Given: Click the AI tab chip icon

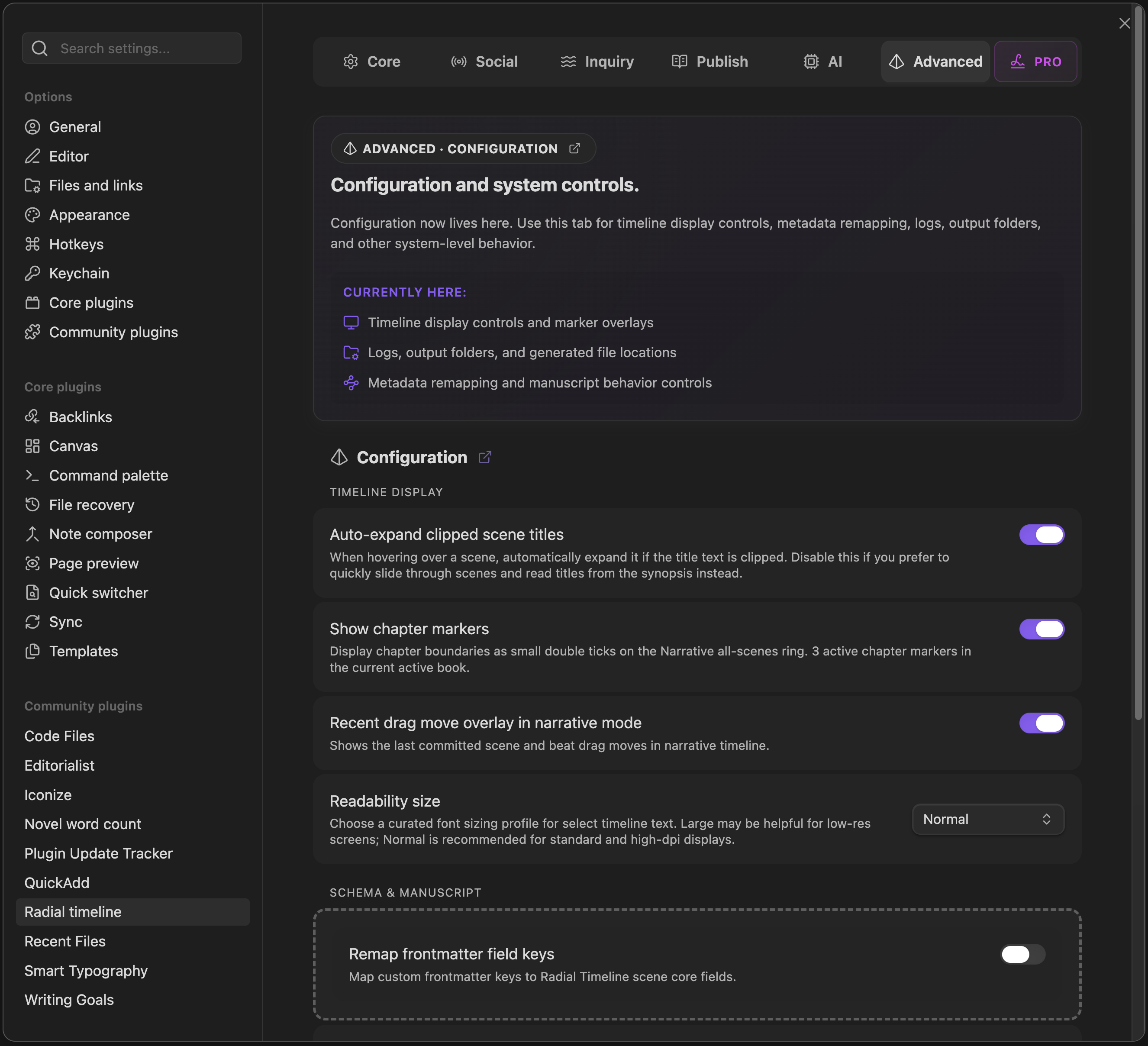Looking at the screenshot, I should click(x=811, y=61).
